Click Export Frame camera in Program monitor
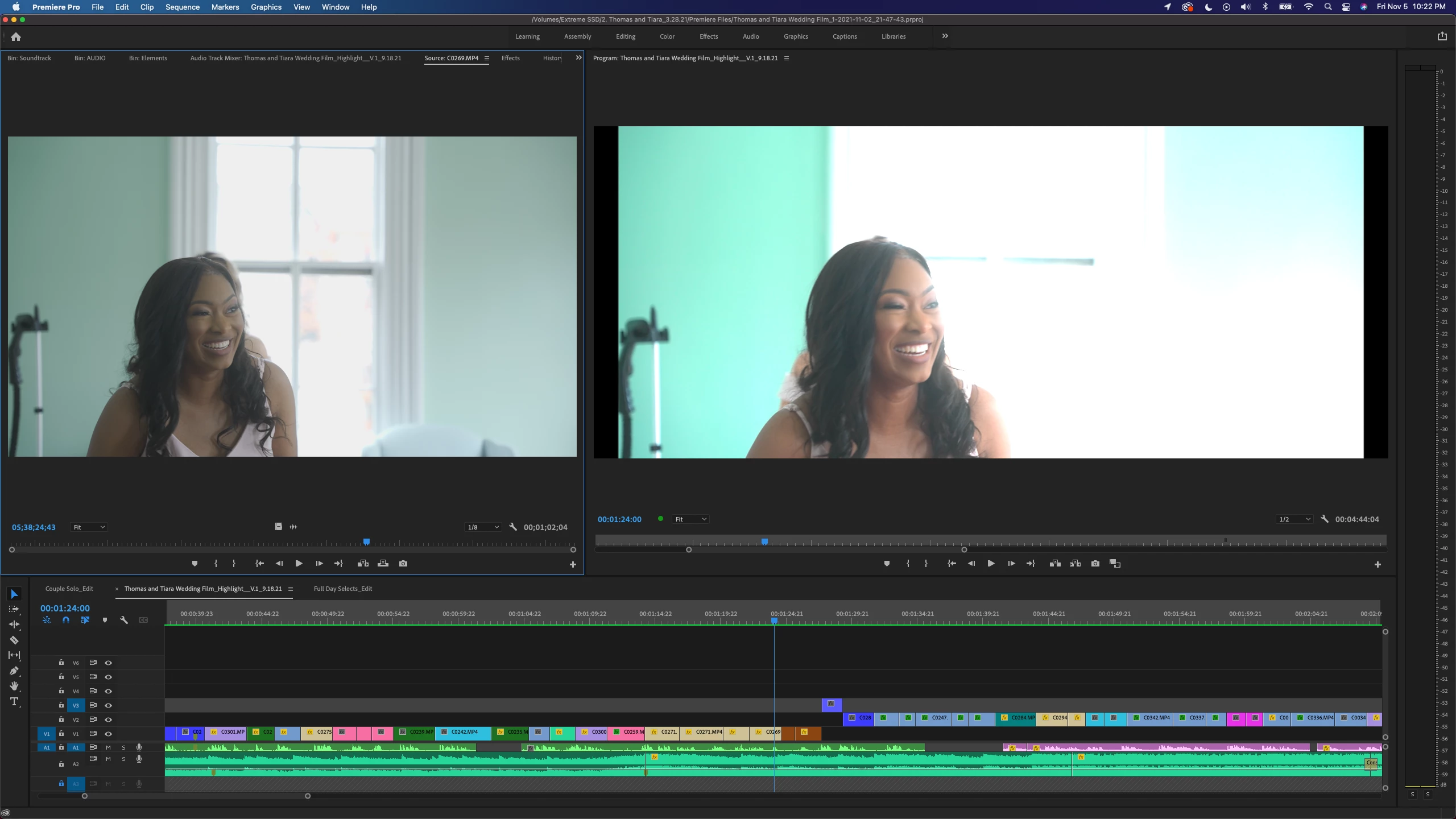 pyautogui.click(x=1095, y=564)
